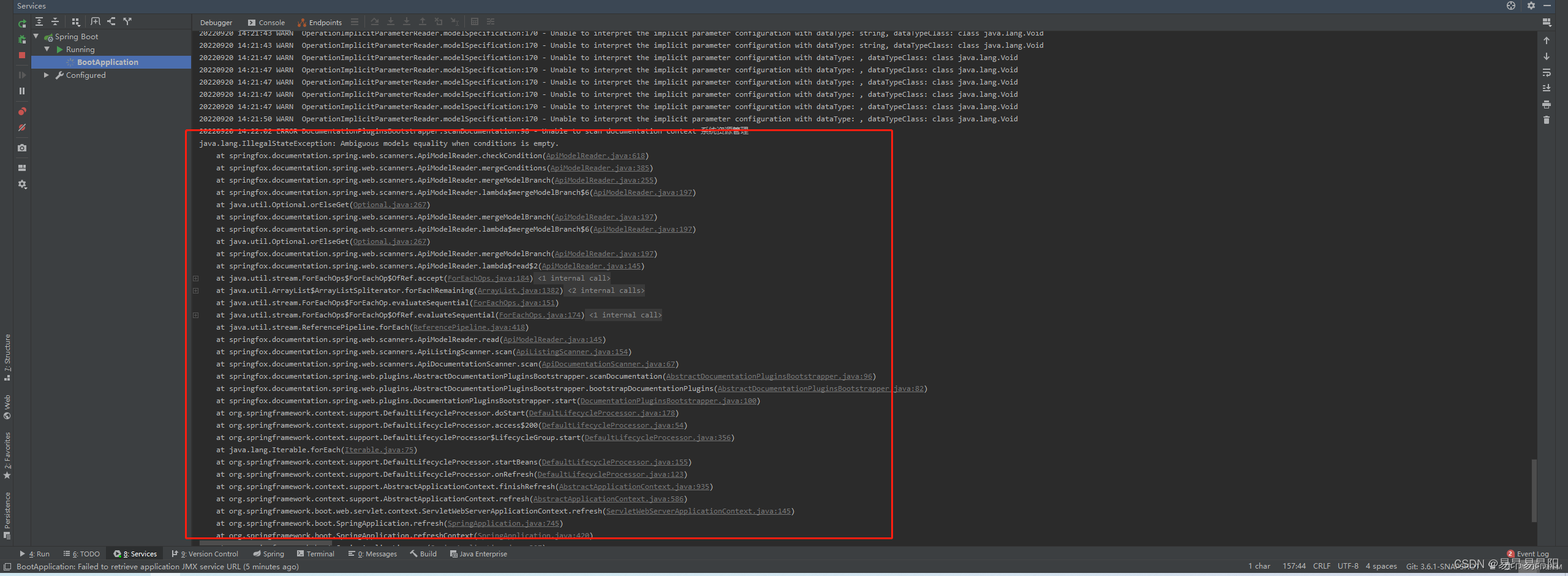This screenshot has height=576, width=1568.
Task: Switch to the Endpoints tab
Action: click(320, 23)
